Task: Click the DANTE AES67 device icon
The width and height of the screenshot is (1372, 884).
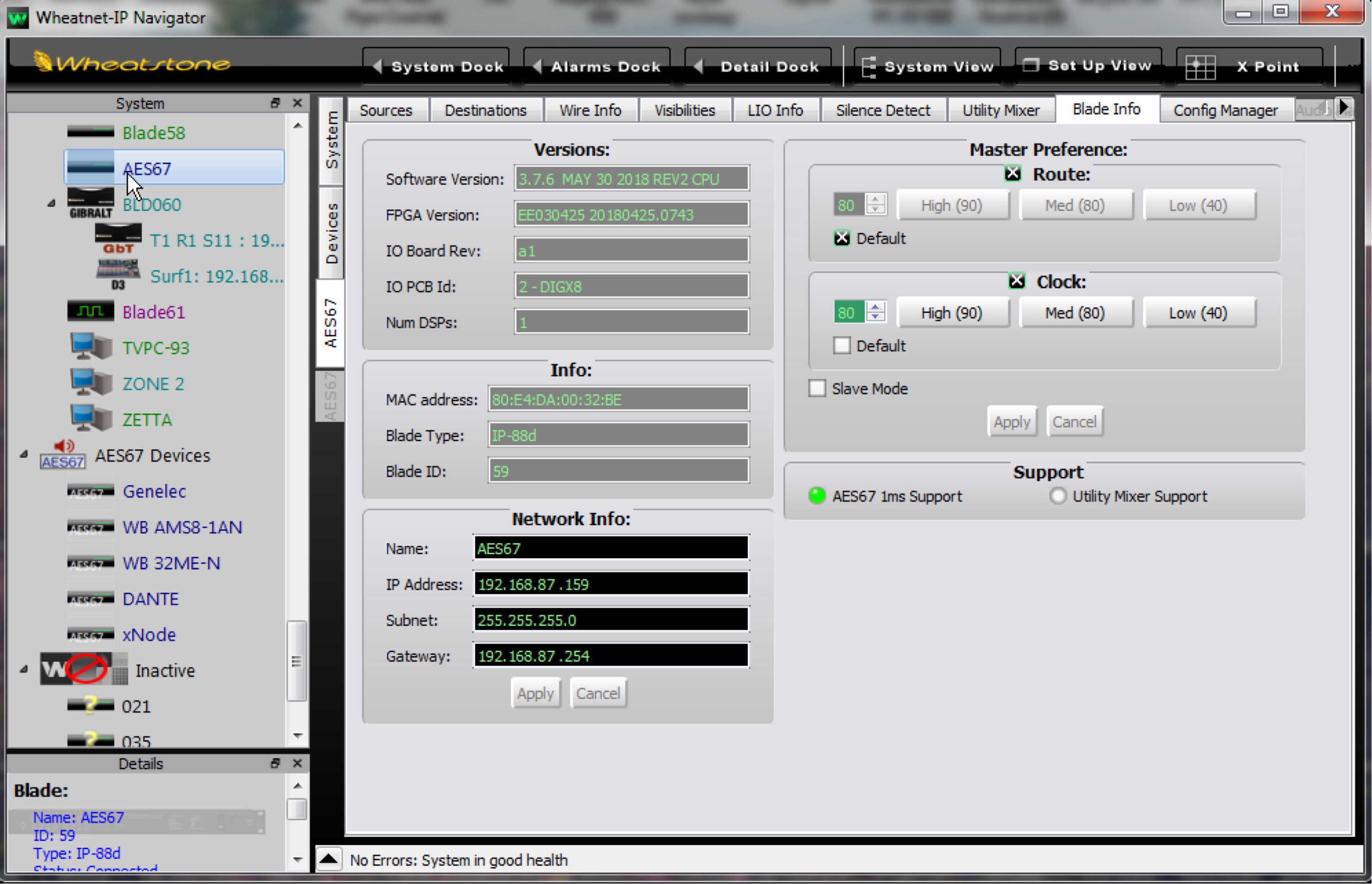Action: (91, 598)
